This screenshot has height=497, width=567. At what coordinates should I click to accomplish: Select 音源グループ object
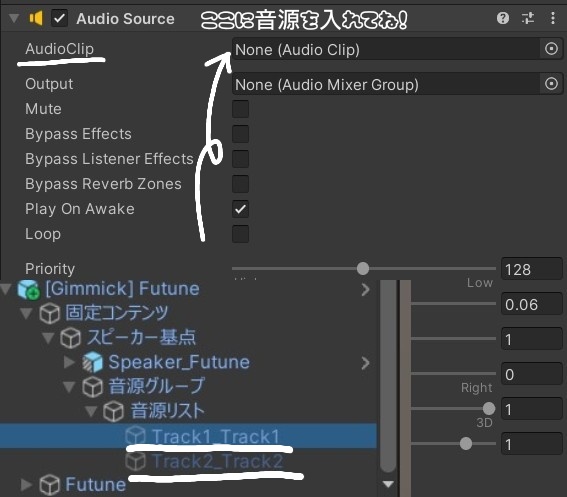(x=157, y=386)
